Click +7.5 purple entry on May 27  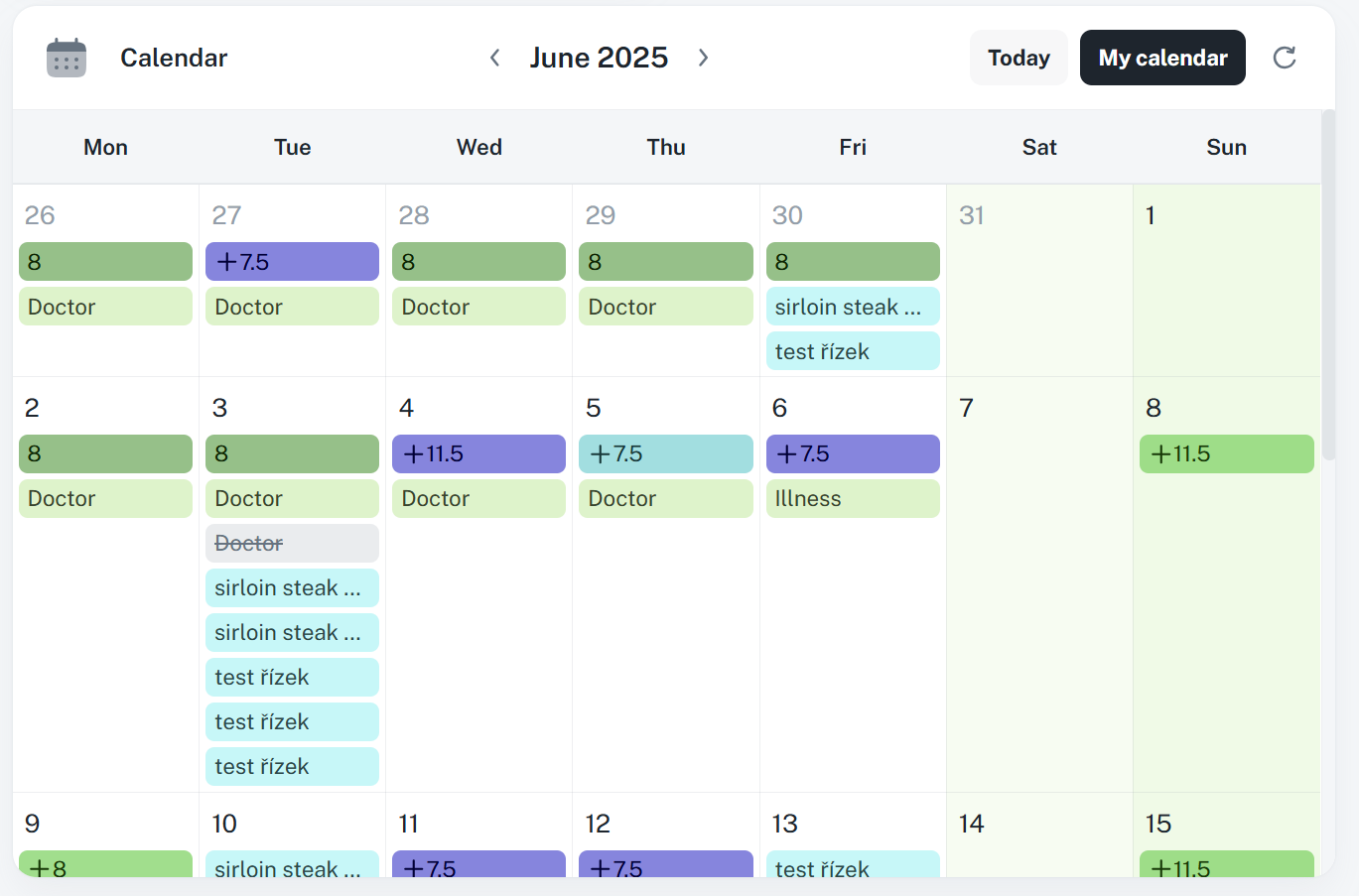(292, 262)
